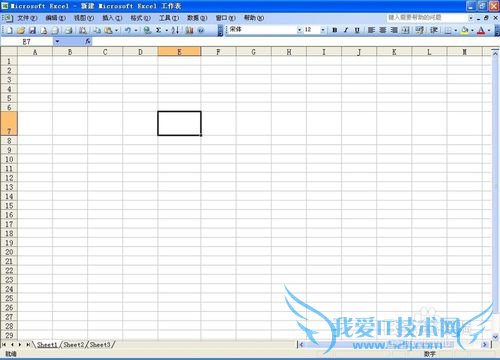Open the AutoSum functions dropdown arrow
The width and height of the screenshot is (500, 360).
(166, 30)
